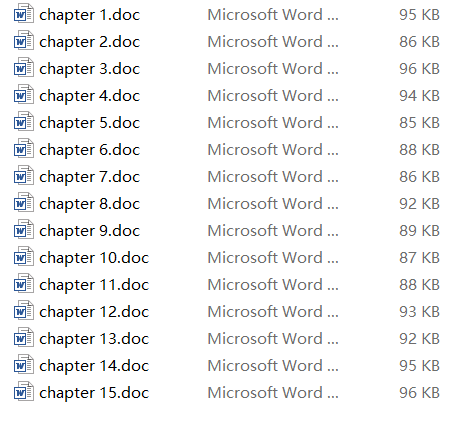Select the Word icon beside chapter 3.doc
The height and width of the screenshot is (425, 456).
[x=24, y=68]
